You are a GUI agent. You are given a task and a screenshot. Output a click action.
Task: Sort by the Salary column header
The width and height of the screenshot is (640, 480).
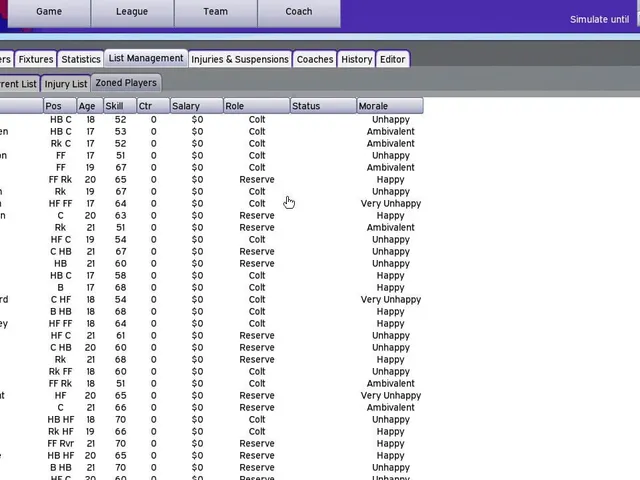(x=197, y=106)
